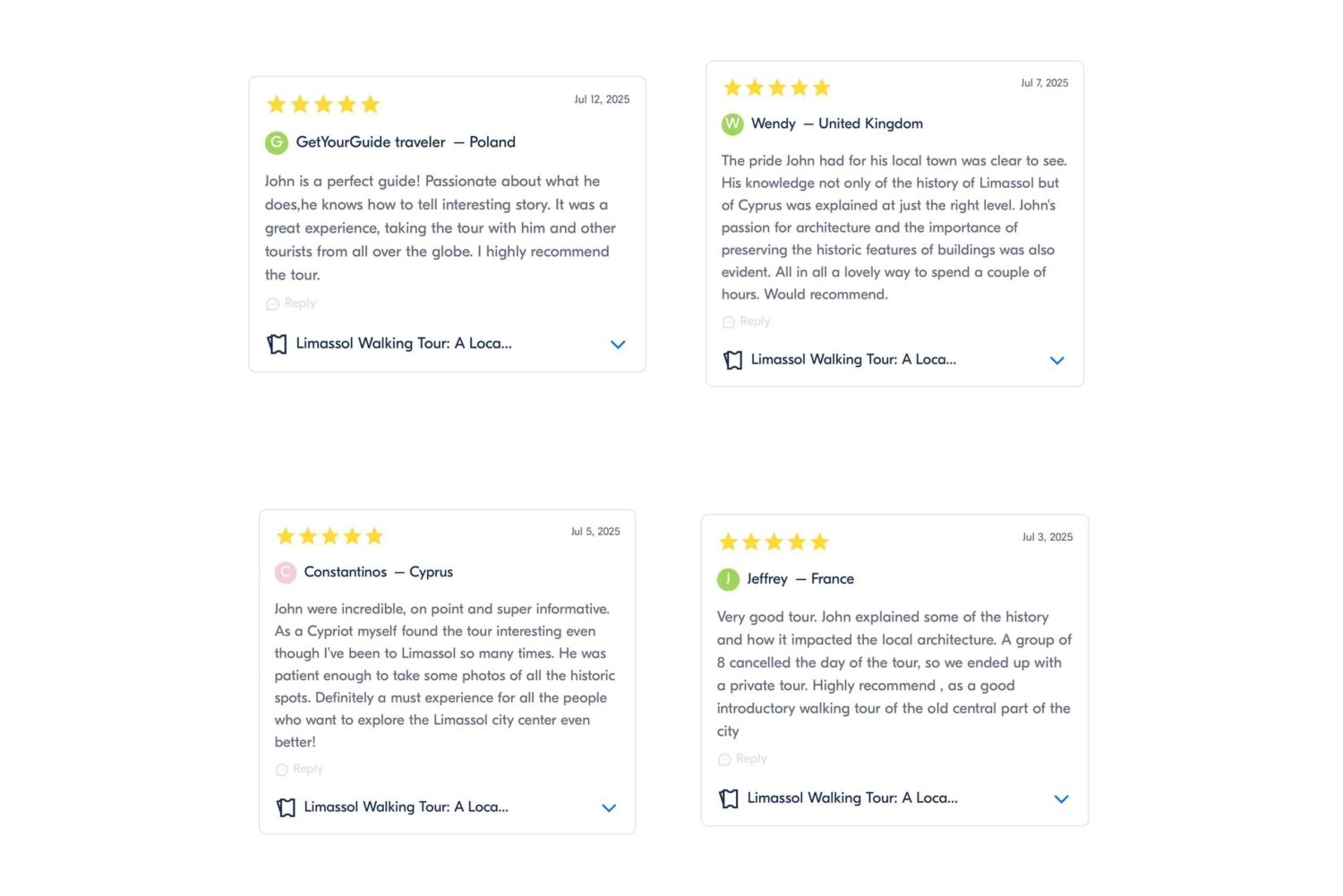1343x896 pixels.
Task: Open Limassol Walking Tour link in Jeffrey's card
Action: point(852,798)
